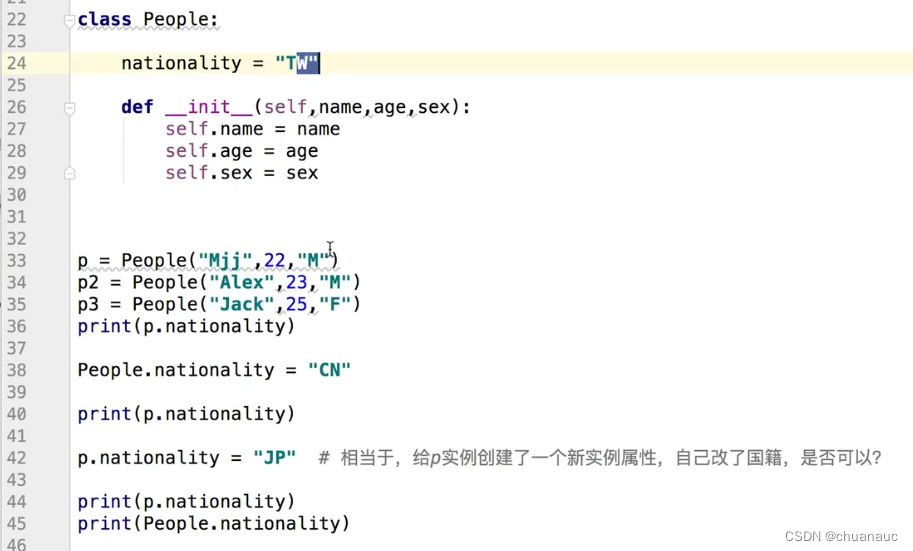Collapse the class People fold marker
913x551 pixels.
tap(69, 22)
